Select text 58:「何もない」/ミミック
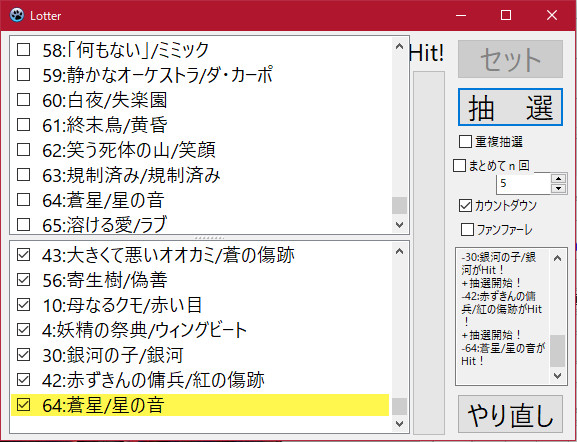 tap(125, 50)
